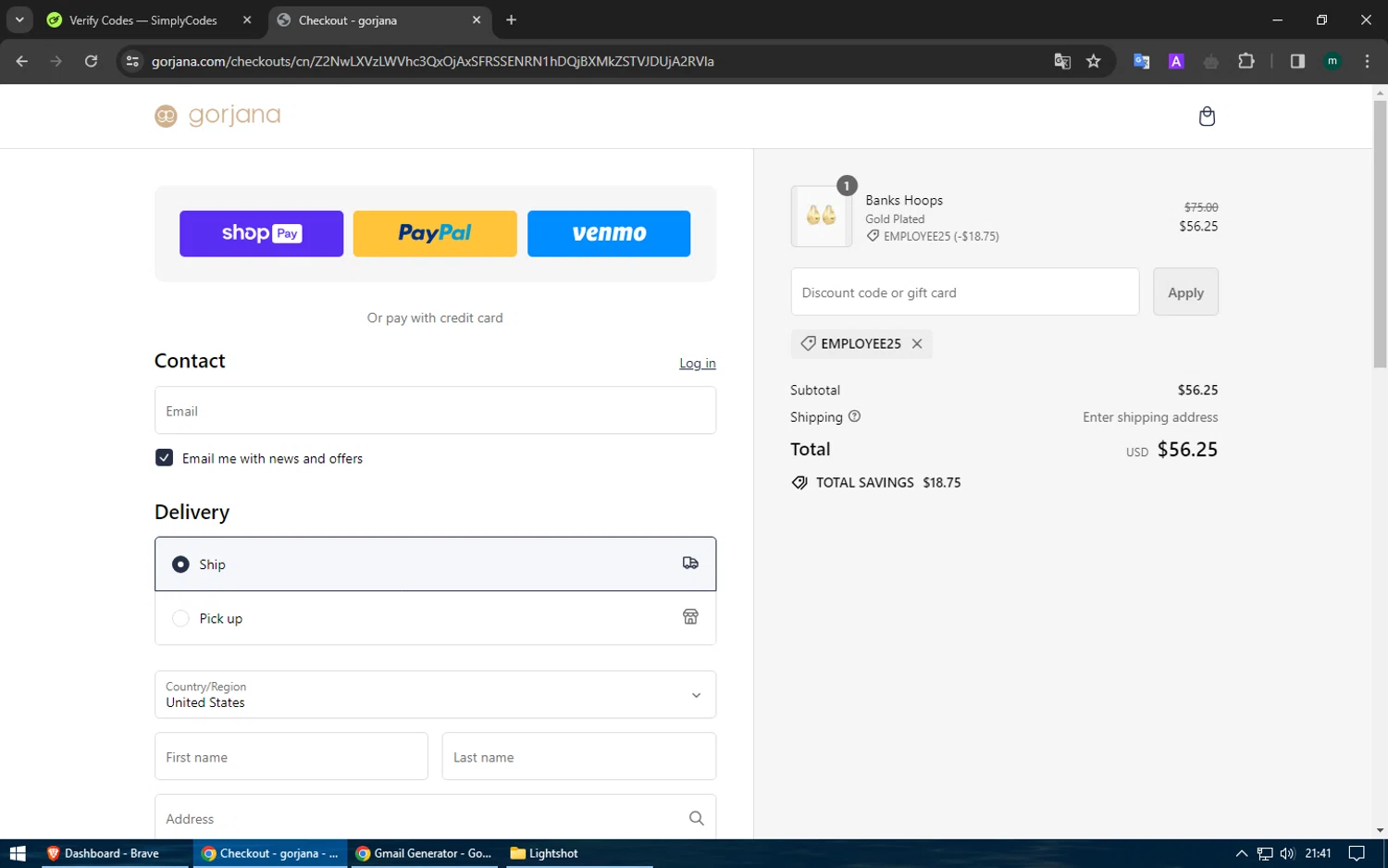
Task: Click the purple A extension icon
Action: click(1176, 61)
